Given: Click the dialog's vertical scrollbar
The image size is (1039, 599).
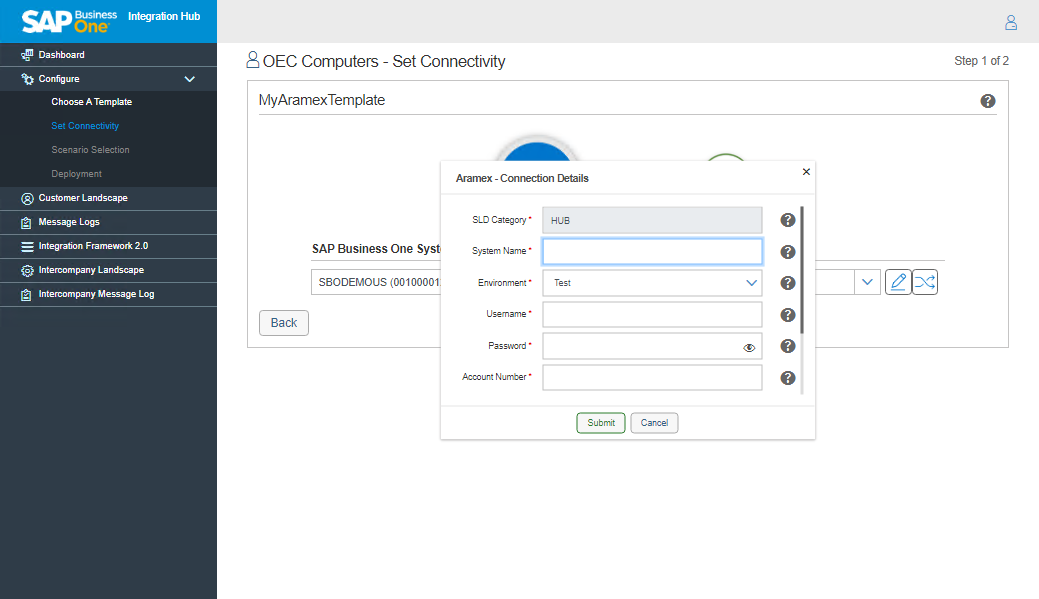Looking at the screenshot, I should 802,270.
